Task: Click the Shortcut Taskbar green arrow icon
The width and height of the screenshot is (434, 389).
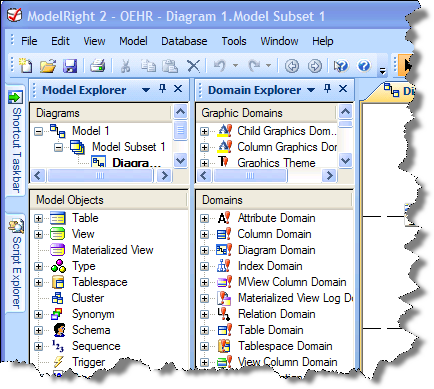Action: pos(15,97)
